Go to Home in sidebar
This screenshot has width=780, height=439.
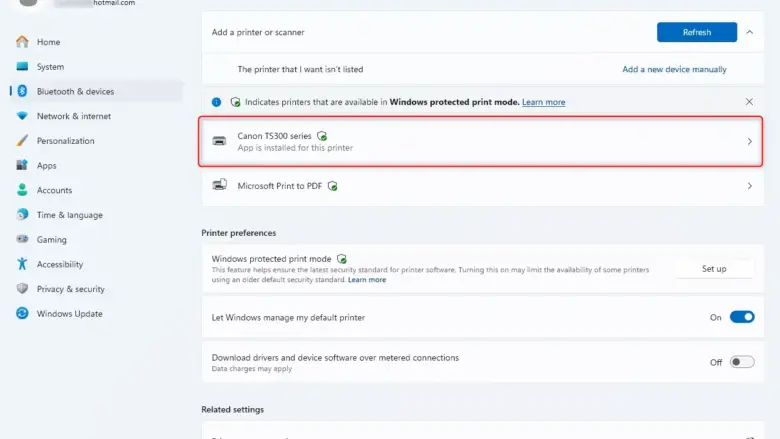[x=48, y=42]
